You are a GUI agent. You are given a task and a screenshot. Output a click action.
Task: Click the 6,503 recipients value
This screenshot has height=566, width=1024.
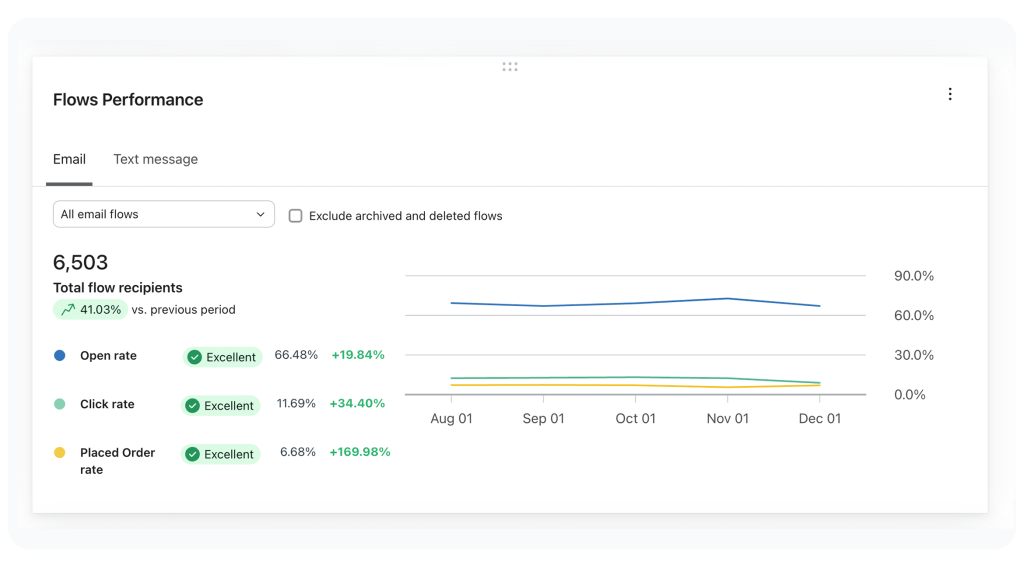click(x=80, y=262)
